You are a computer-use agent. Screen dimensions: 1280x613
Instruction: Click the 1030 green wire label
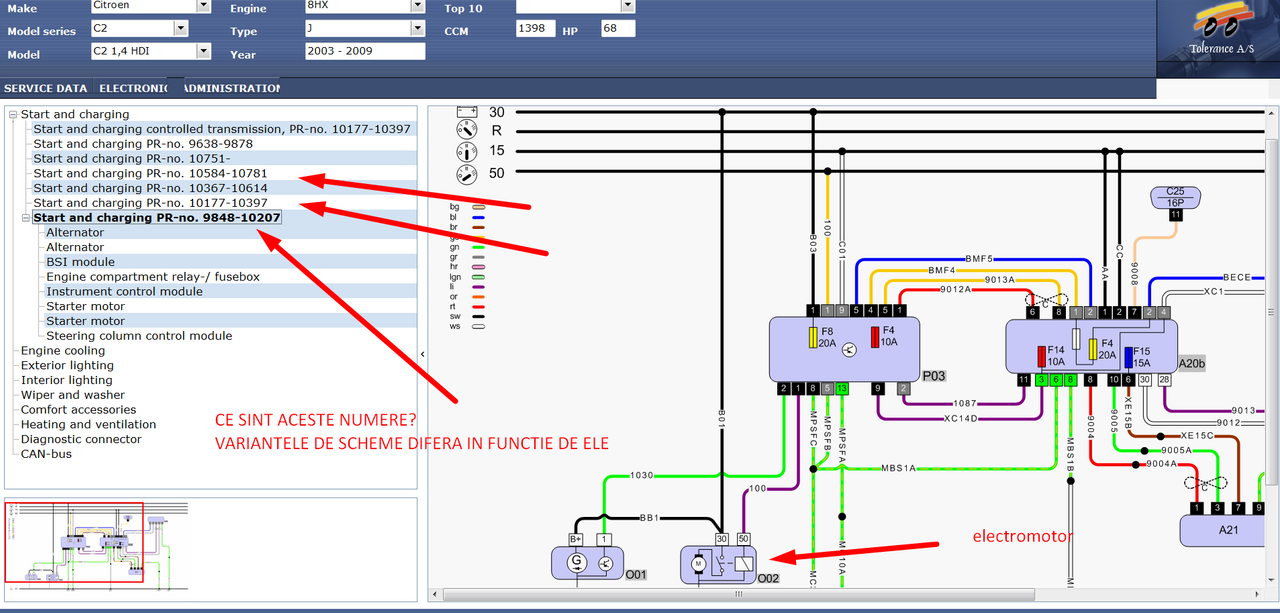(641, 476)
